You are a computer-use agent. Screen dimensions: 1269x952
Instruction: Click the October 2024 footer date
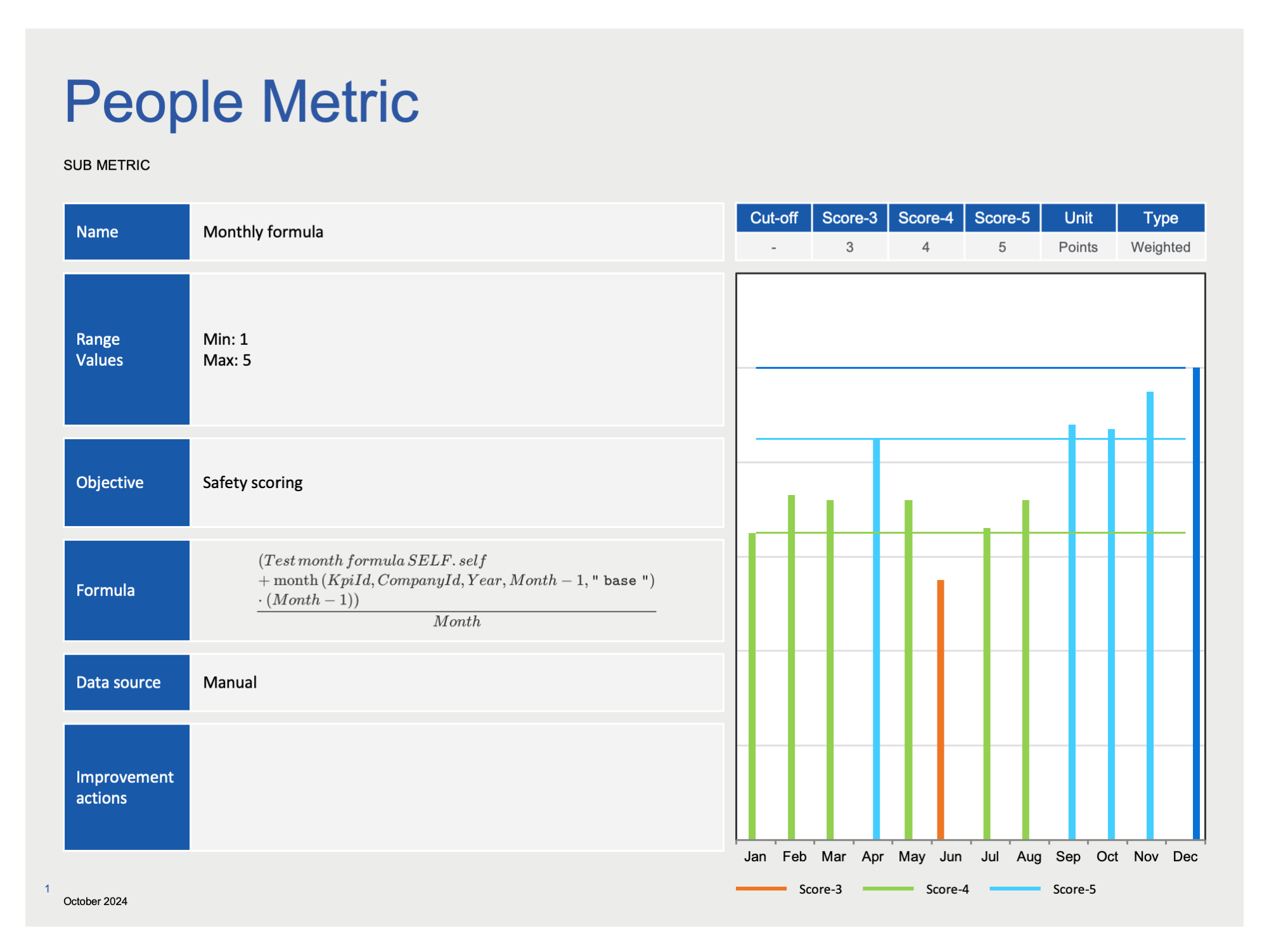click(x=95, y=901)
